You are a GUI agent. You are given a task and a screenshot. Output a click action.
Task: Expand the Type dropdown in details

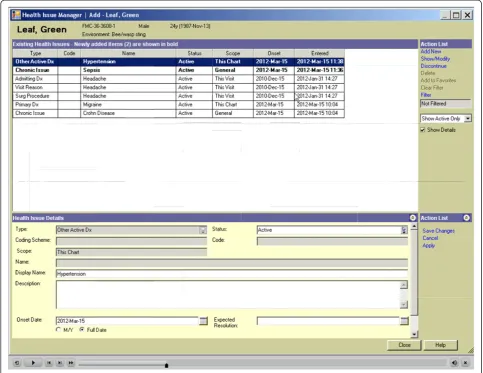[203, 230]
